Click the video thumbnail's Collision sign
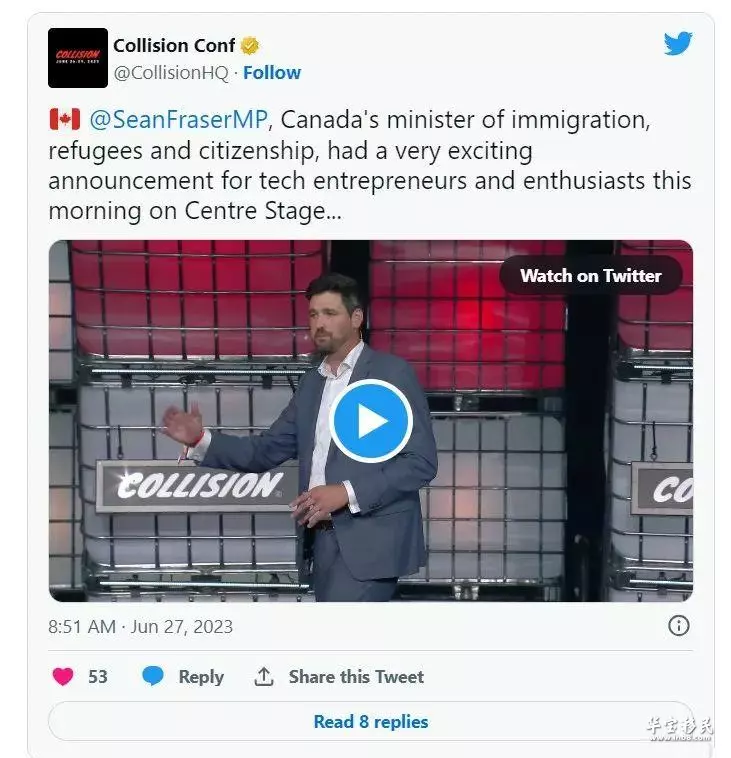 coord(197,486)
